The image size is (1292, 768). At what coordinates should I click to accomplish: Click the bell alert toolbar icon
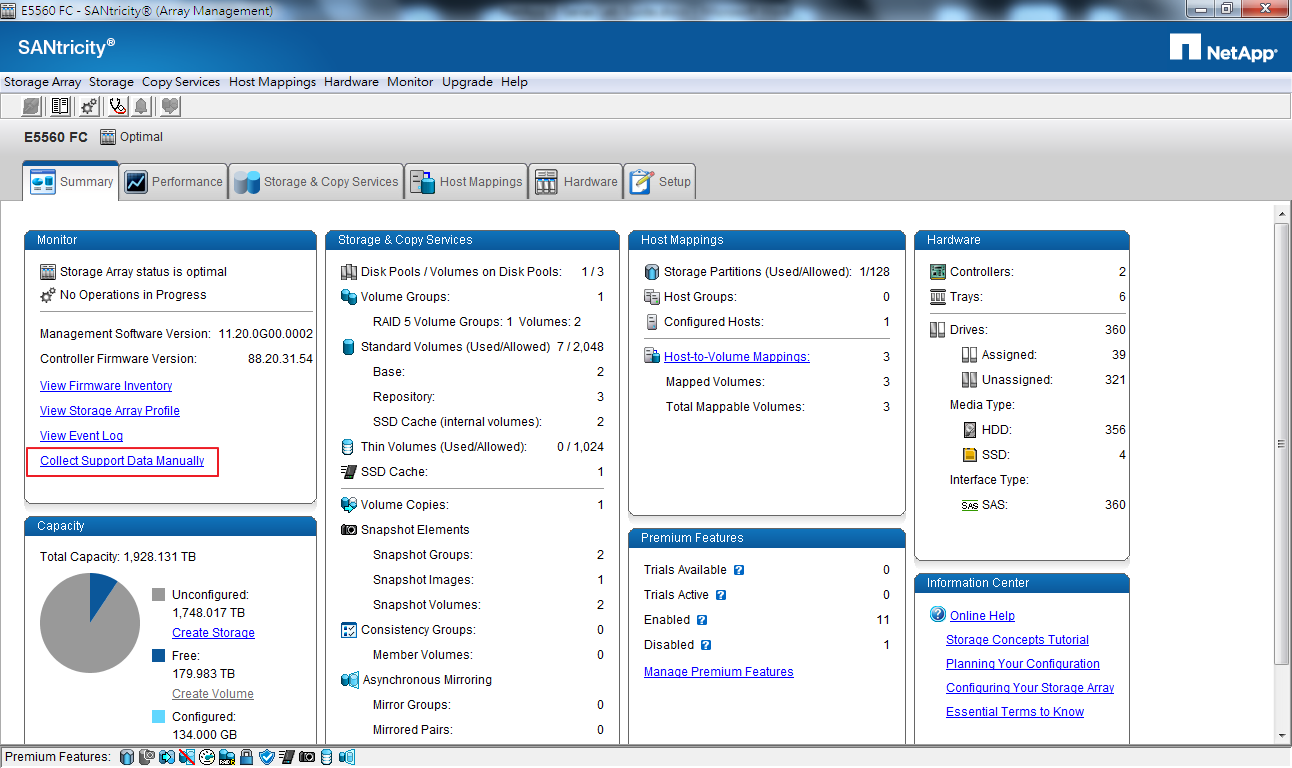pyautogui.click(x=141, y=106)
